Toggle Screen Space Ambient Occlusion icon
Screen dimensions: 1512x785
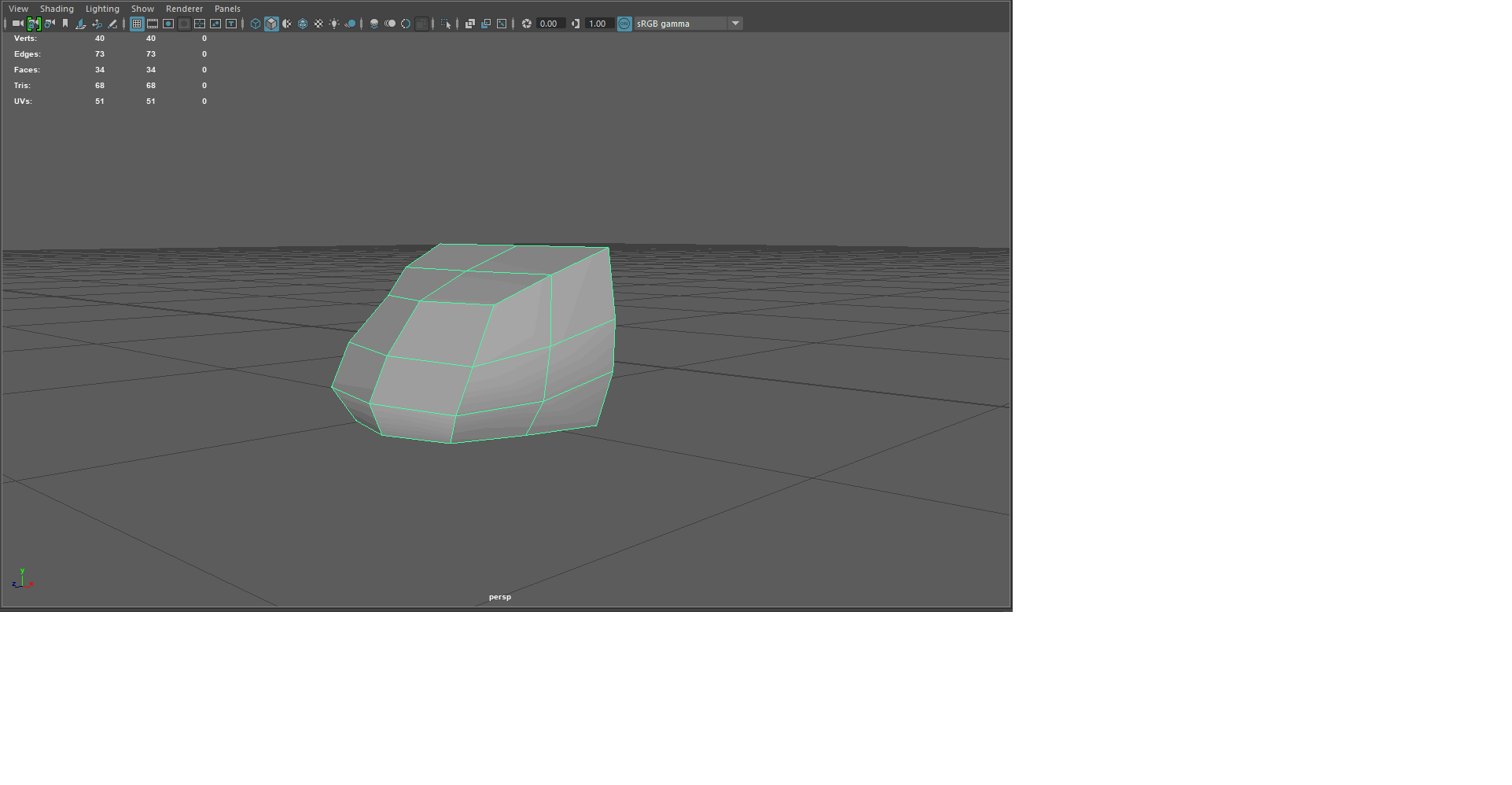click(374, 24)
